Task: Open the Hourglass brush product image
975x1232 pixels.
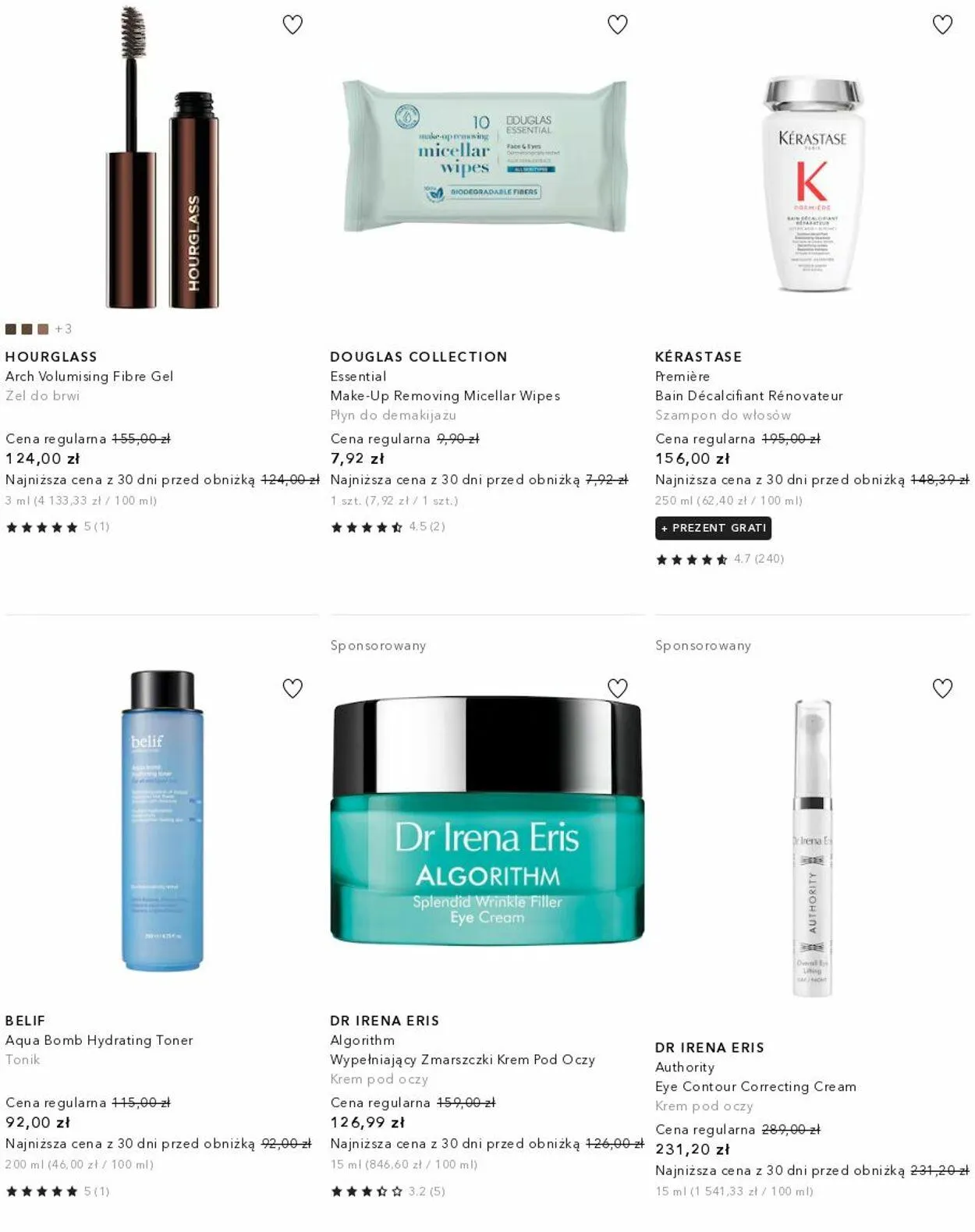Action: point(162,158)
